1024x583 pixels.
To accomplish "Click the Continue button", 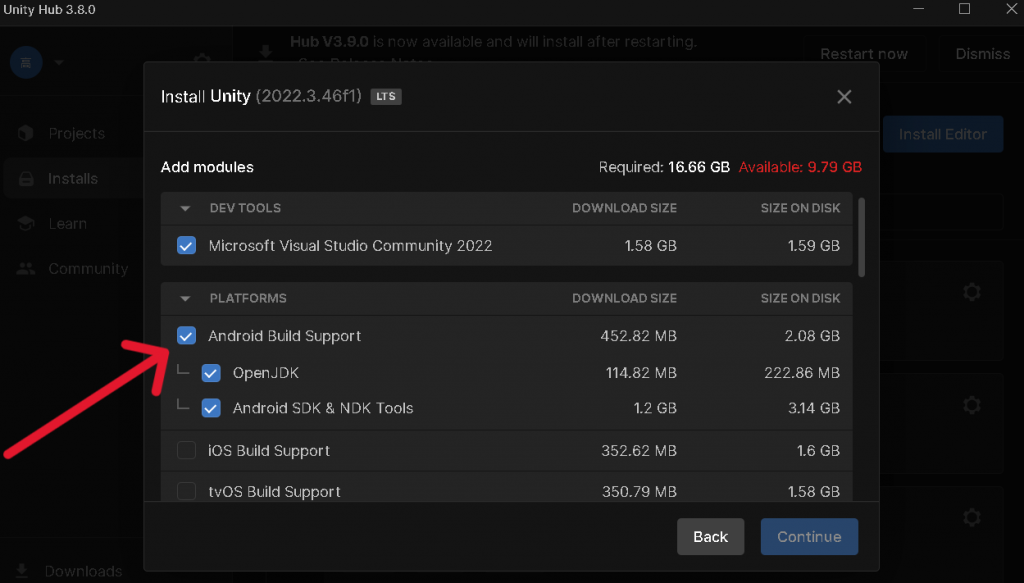I will pyautogui.click(x=809, y=537).
